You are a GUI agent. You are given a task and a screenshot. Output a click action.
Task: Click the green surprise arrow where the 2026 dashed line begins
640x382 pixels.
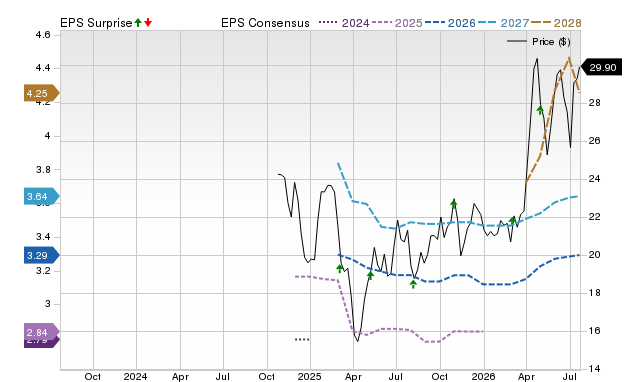tap(340, 268)
